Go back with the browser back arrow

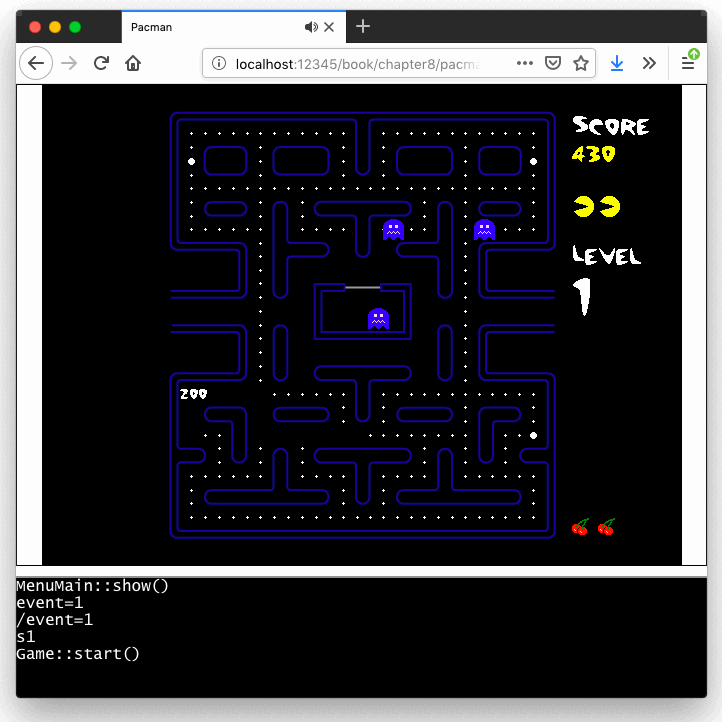tap(36, 63)
